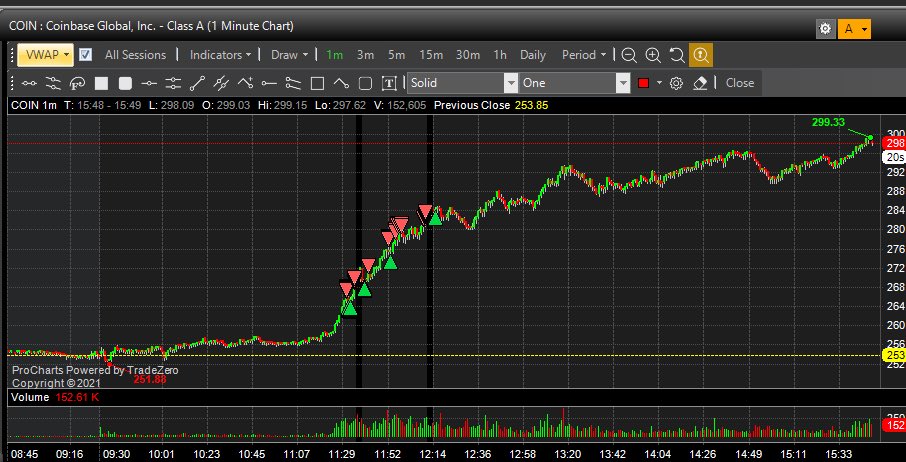Select the 1m timeframe

pyautogui.click(x=334, y=55)
